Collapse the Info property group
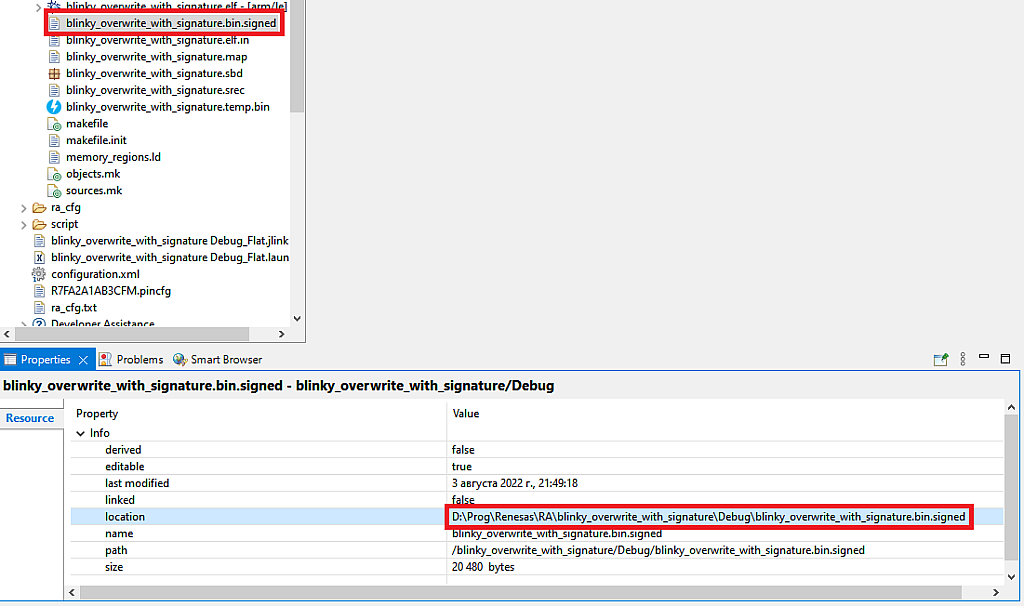 pos(79,432)
